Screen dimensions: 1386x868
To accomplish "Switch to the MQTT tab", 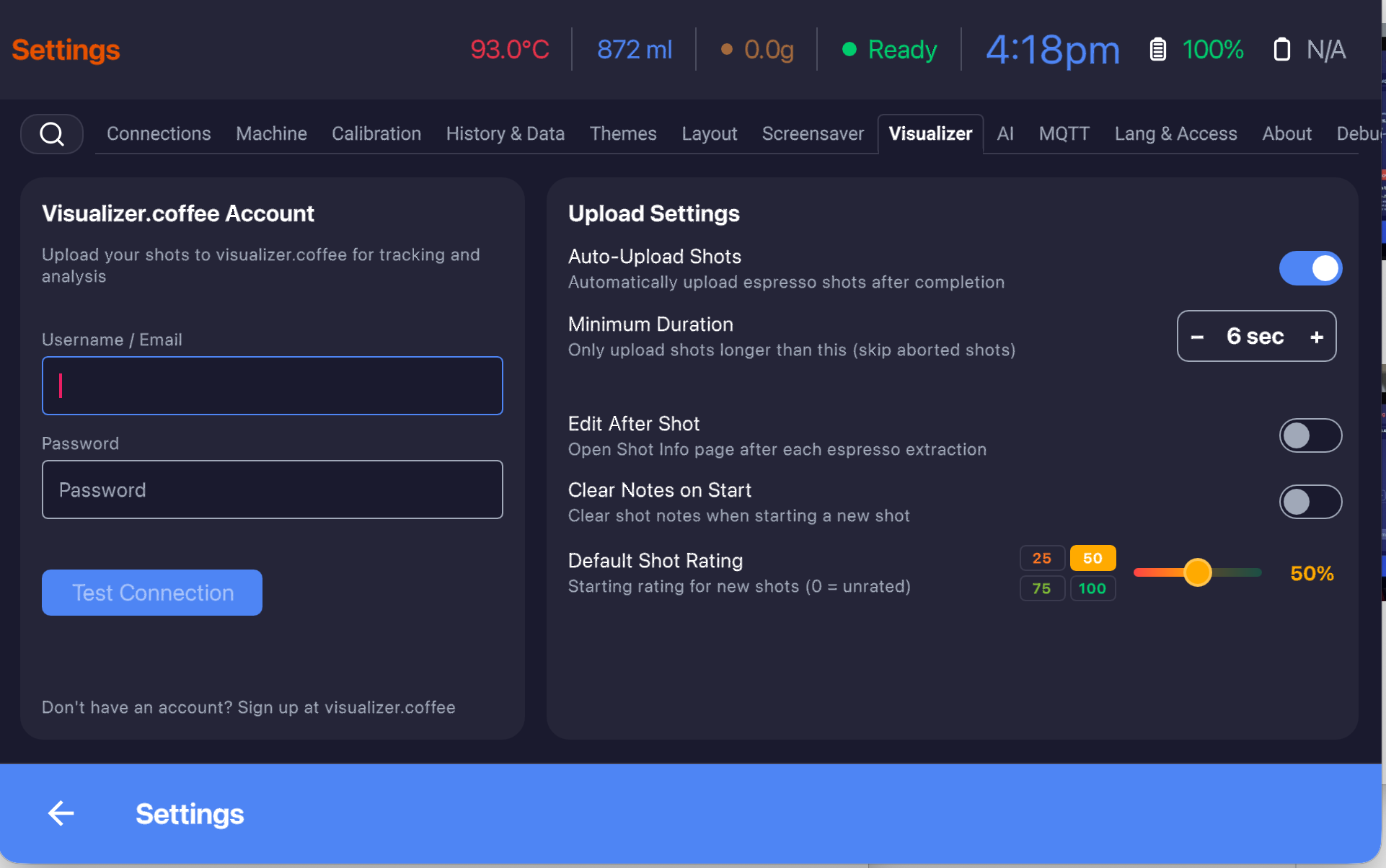I will coord(1064,134).
